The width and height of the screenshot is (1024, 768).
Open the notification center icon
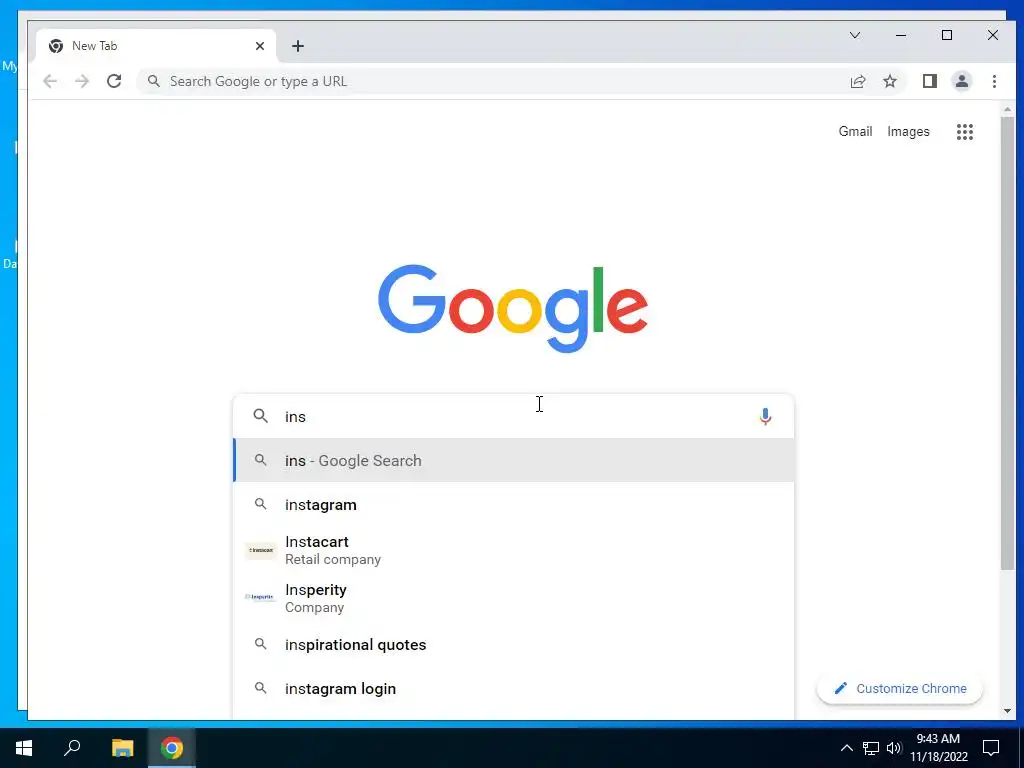[991, 748]
